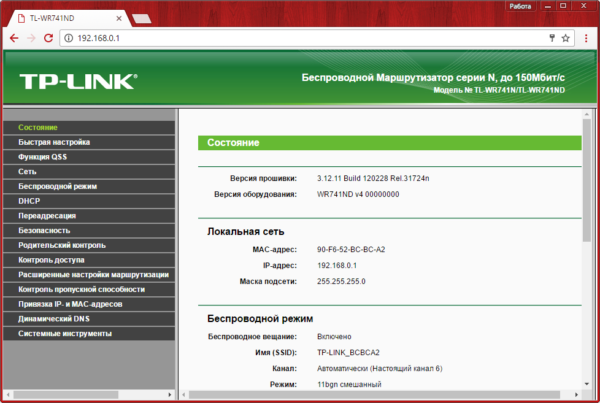The height and width of the screenshot is (403, 600).
Task: Click the Локальная сеть heading
Action: coord(246,232)
